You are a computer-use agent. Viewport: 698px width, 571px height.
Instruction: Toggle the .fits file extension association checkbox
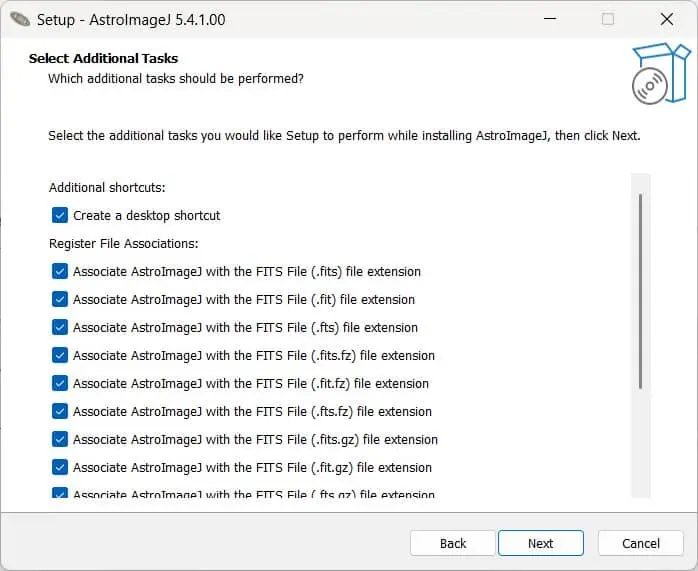point(60,271)
